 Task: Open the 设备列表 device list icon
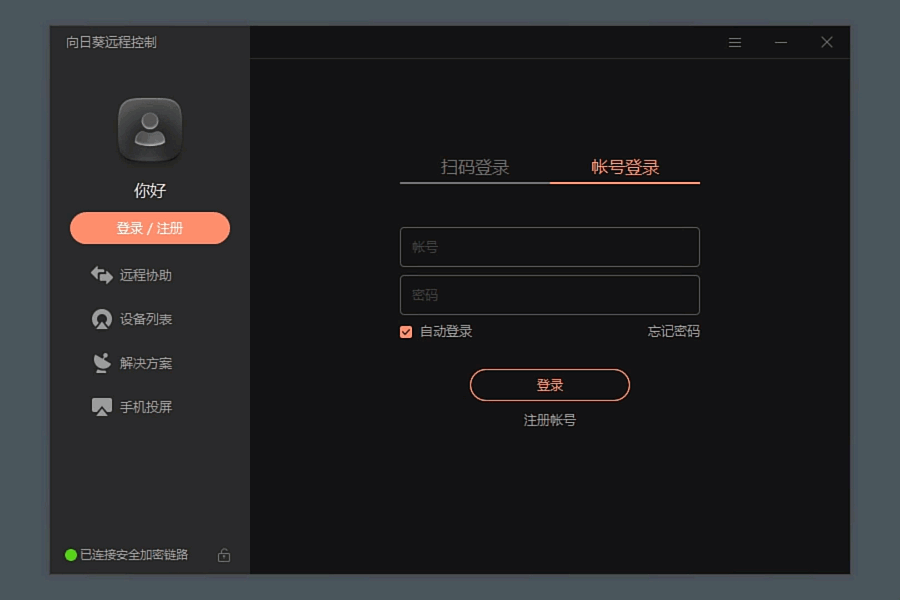tap(102, 319)
